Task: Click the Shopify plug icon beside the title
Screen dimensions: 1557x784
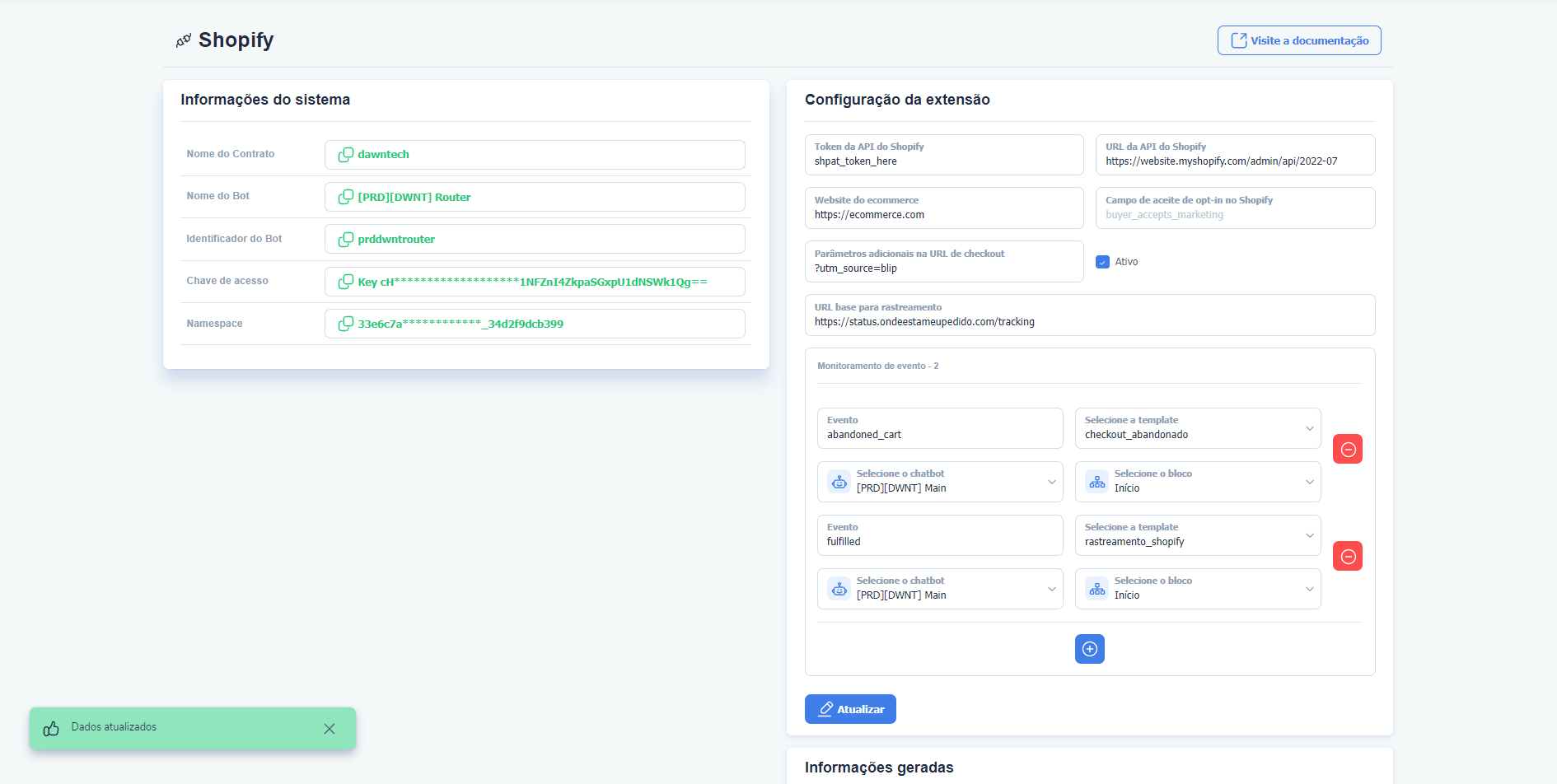Action: click(x=184, y=40)
